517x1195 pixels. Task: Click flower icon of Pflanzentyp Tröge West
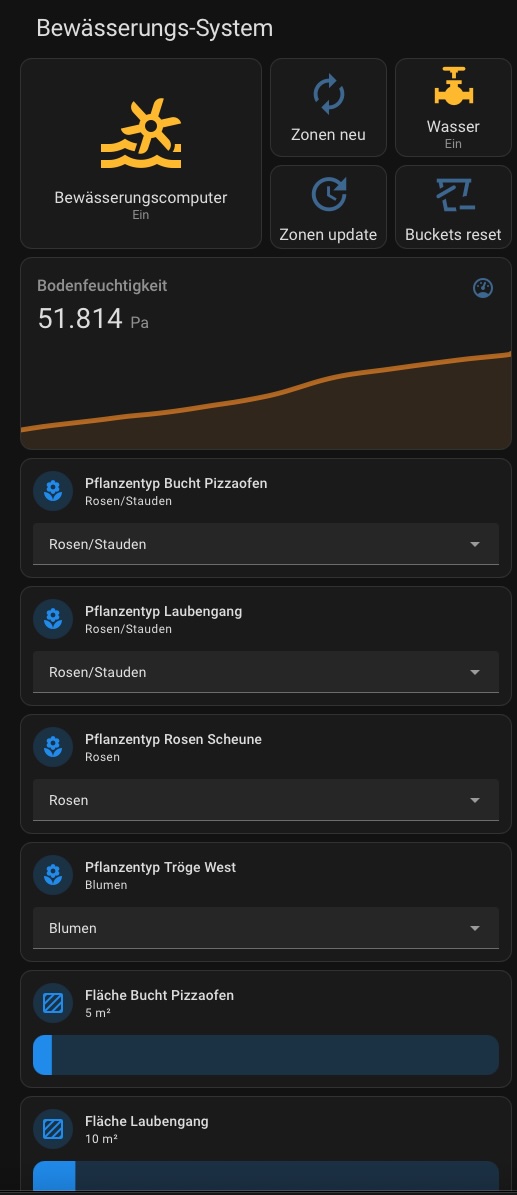[53, 876]
